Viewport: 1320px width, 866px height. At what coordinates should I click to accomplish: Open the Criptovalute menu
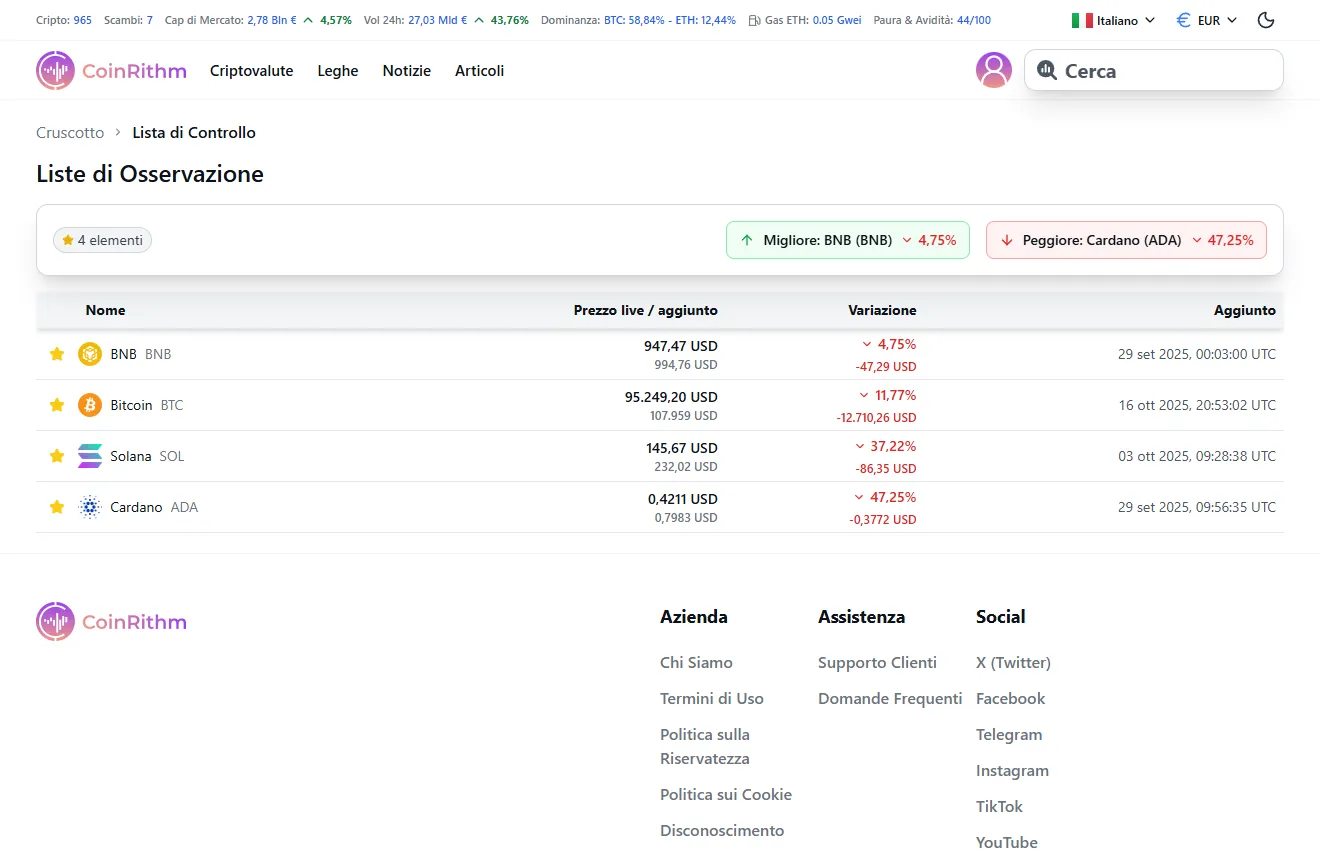click(x=251, y=70)
